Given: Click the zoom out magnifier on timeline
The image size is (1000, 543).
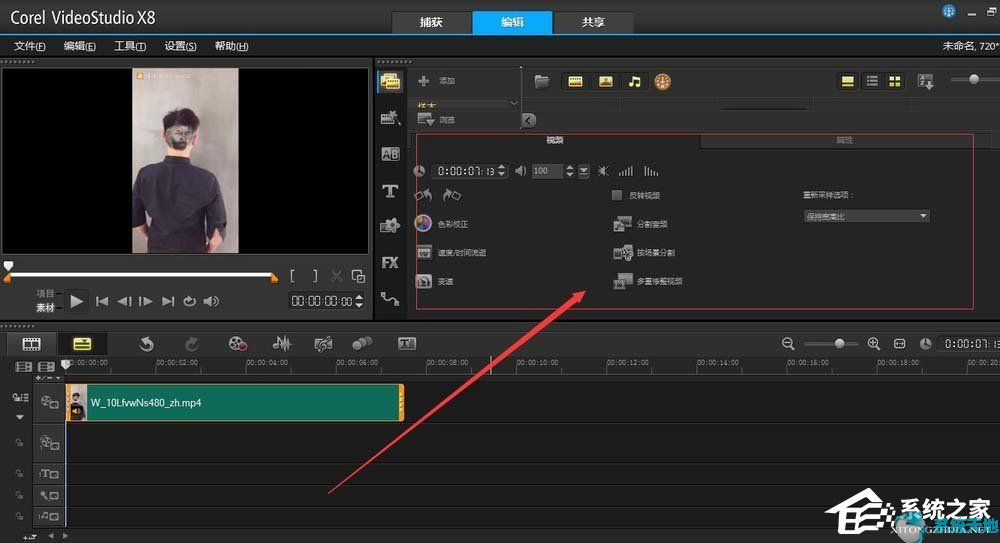Looking at the screenshot, I should click(x=788, y=344).
